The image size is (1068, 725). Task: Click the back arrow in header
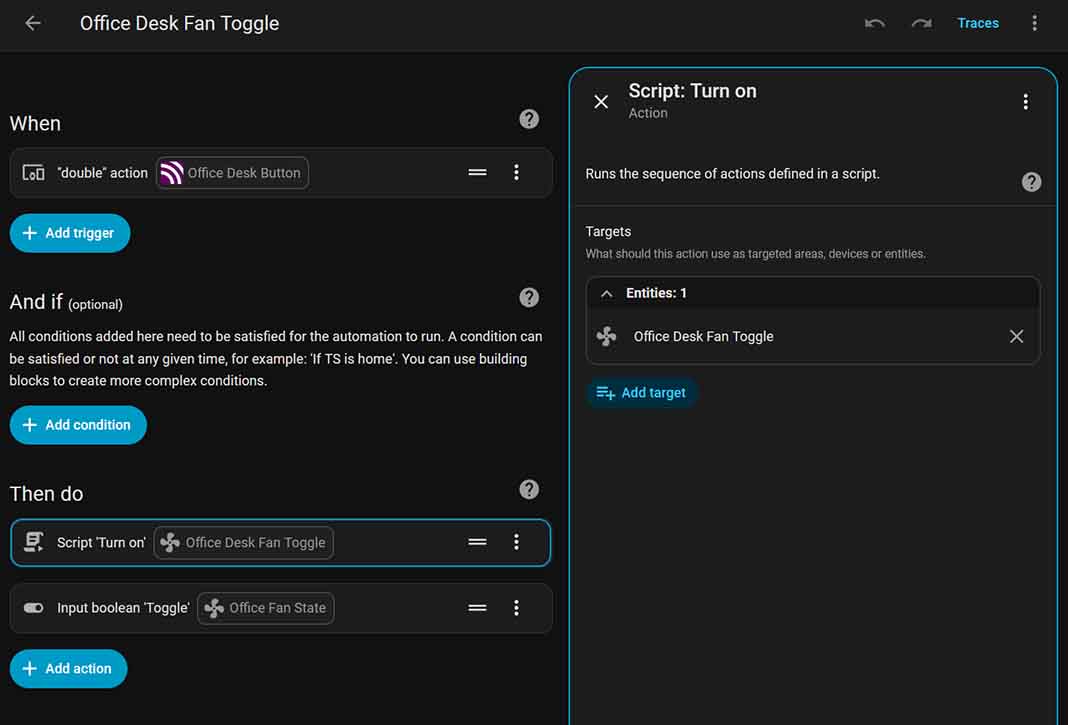pyautogui.click(x=33, y=23)
